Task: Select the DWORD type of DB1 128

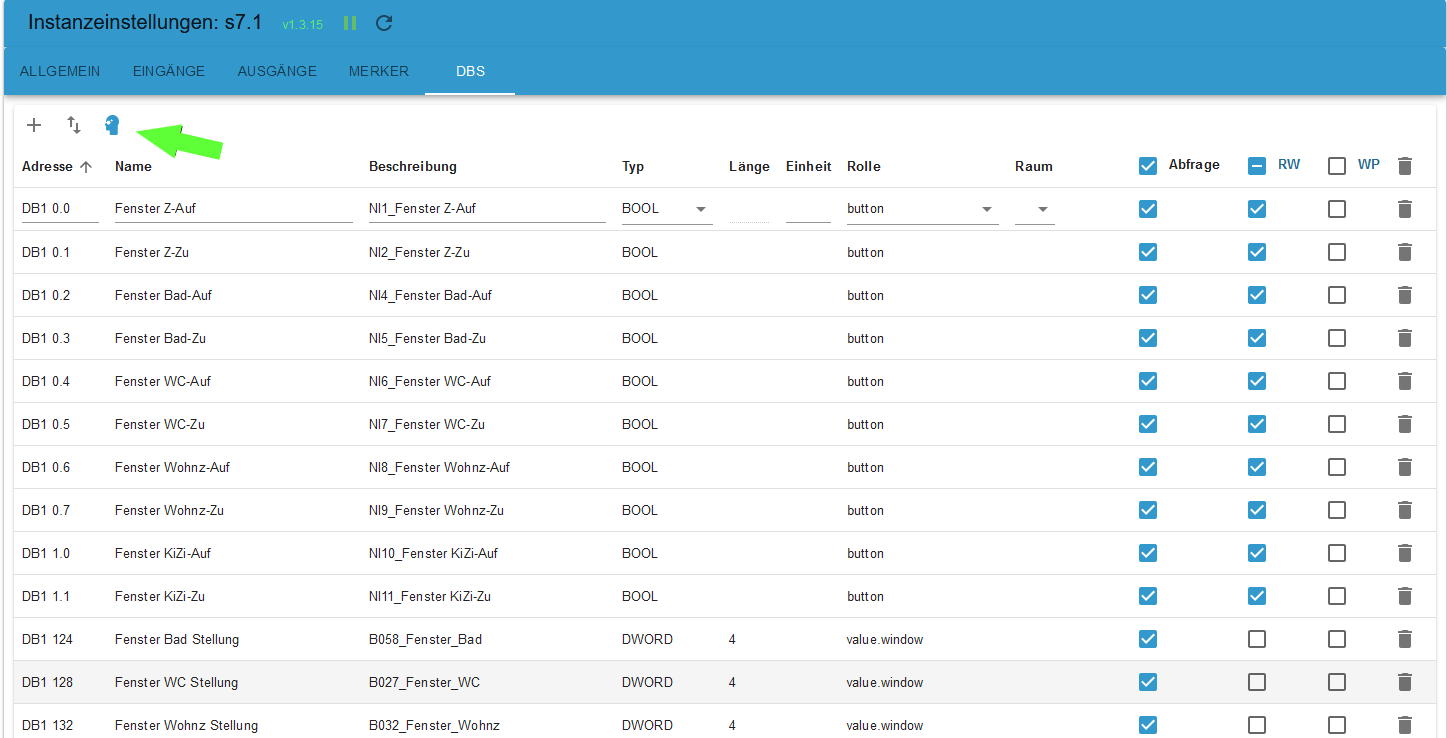Action: 647,682
